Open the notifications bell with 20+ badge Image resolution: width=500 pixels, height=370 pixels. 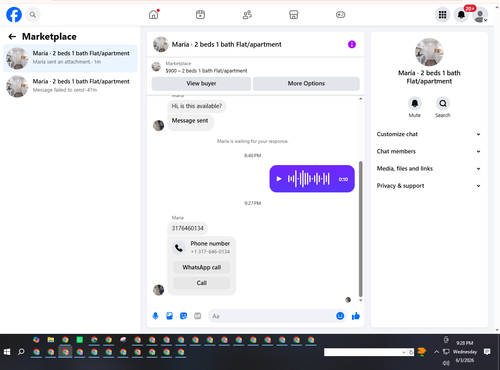point(461,15)
